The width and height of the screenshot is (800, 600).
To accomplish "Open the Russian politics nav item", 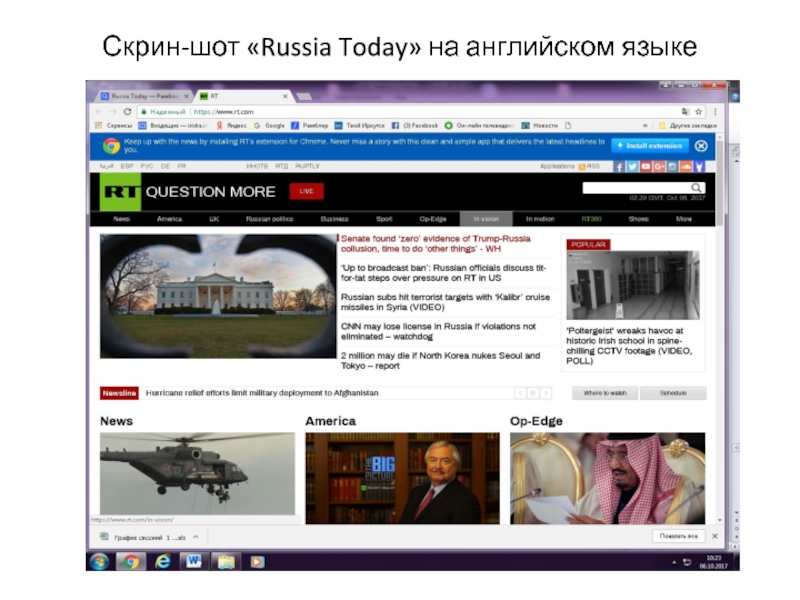I will click(x=269, y=219).
